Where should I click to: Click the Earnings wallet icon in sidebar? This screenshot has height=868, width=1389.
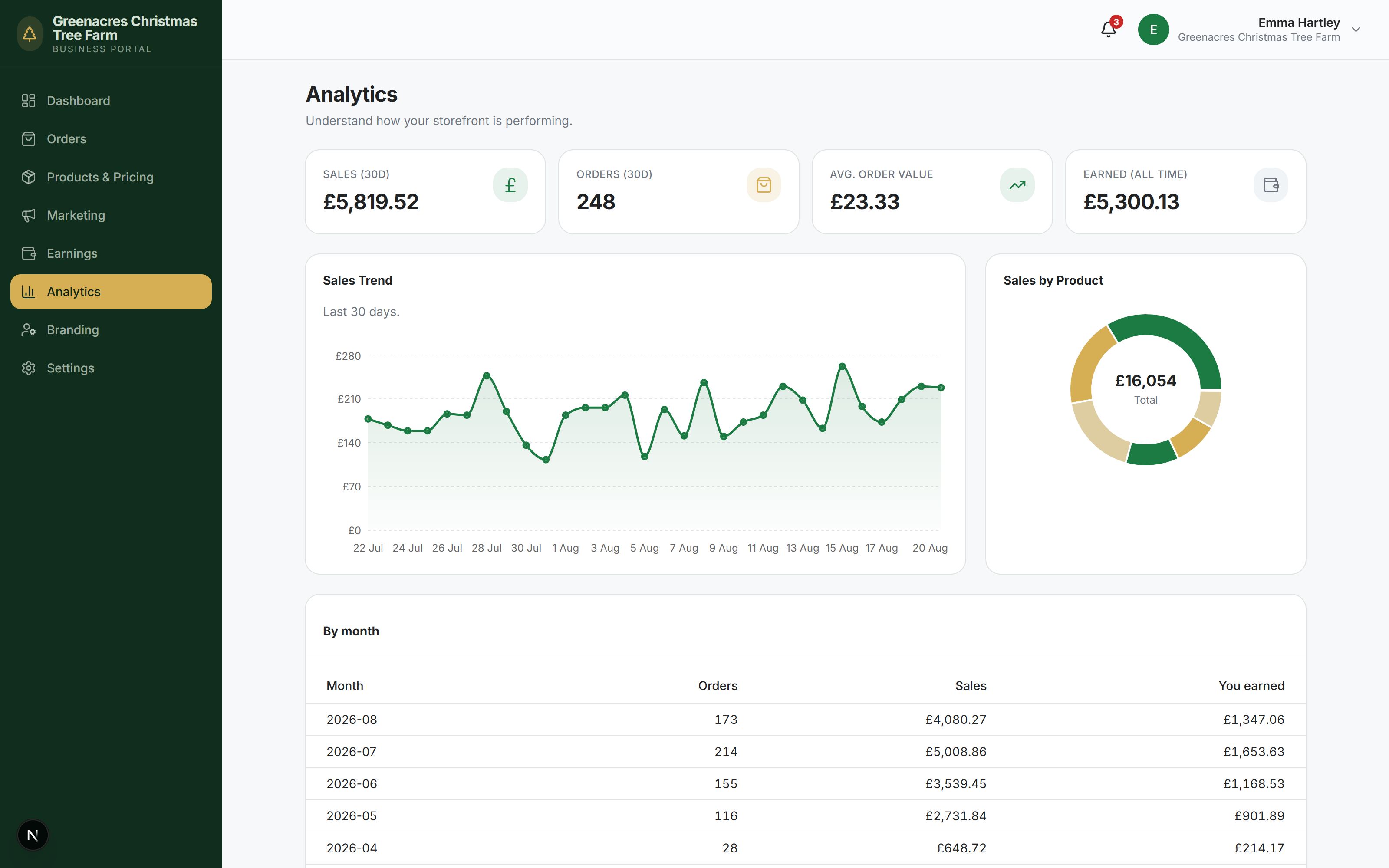point(29,253)
